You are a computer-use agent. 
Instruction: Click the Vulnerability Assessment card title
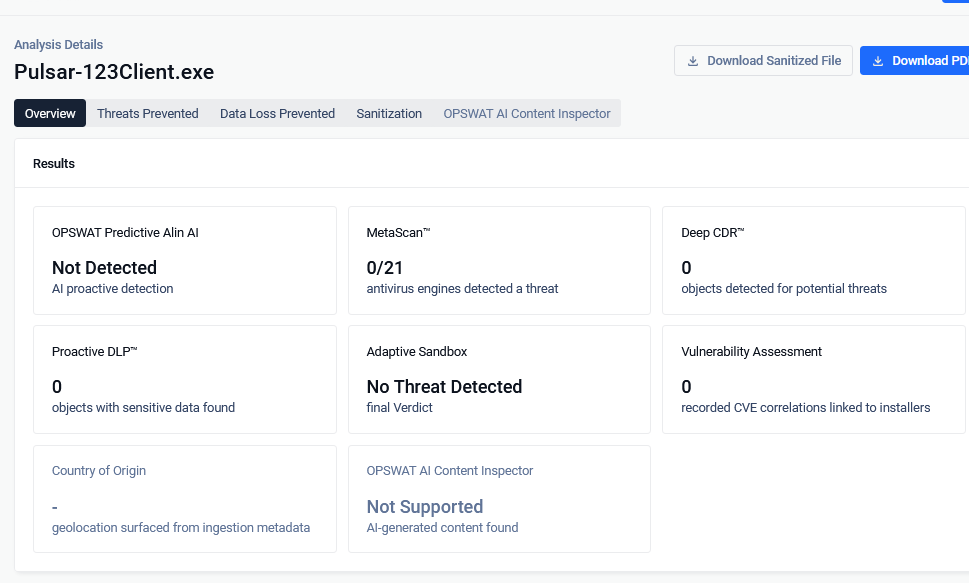751,351
